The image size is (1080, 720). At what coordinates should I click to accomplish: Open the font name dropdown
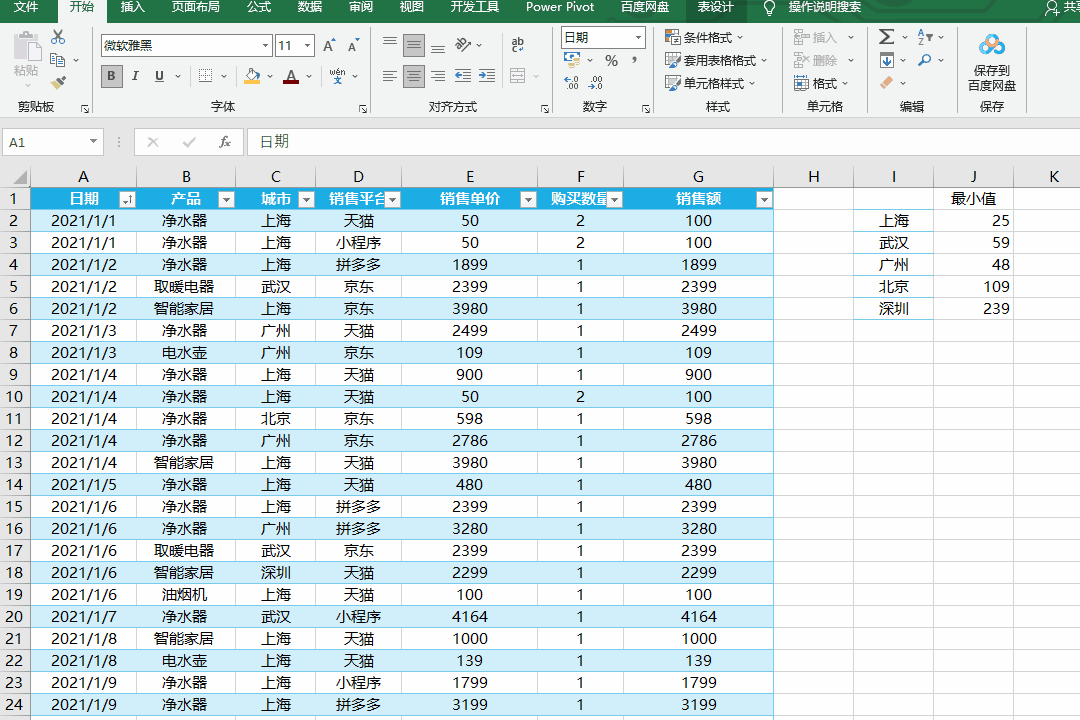[265, 46]
